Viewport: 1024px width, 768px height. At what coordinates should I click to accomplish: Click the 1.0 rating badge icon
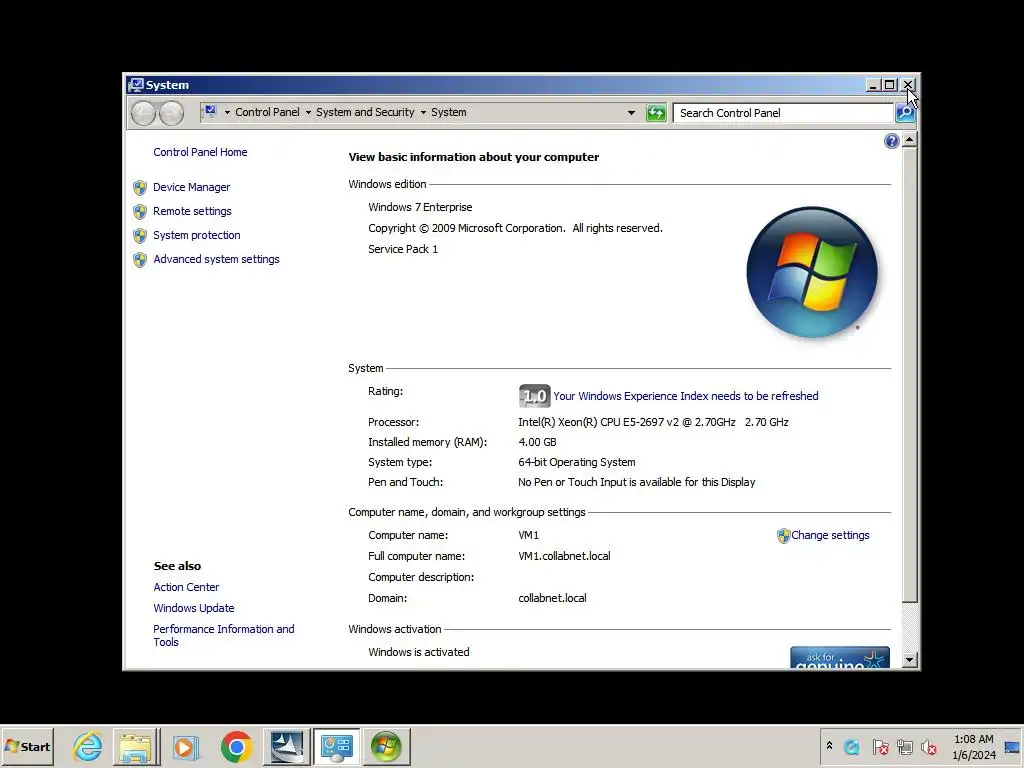coord(534,396)
